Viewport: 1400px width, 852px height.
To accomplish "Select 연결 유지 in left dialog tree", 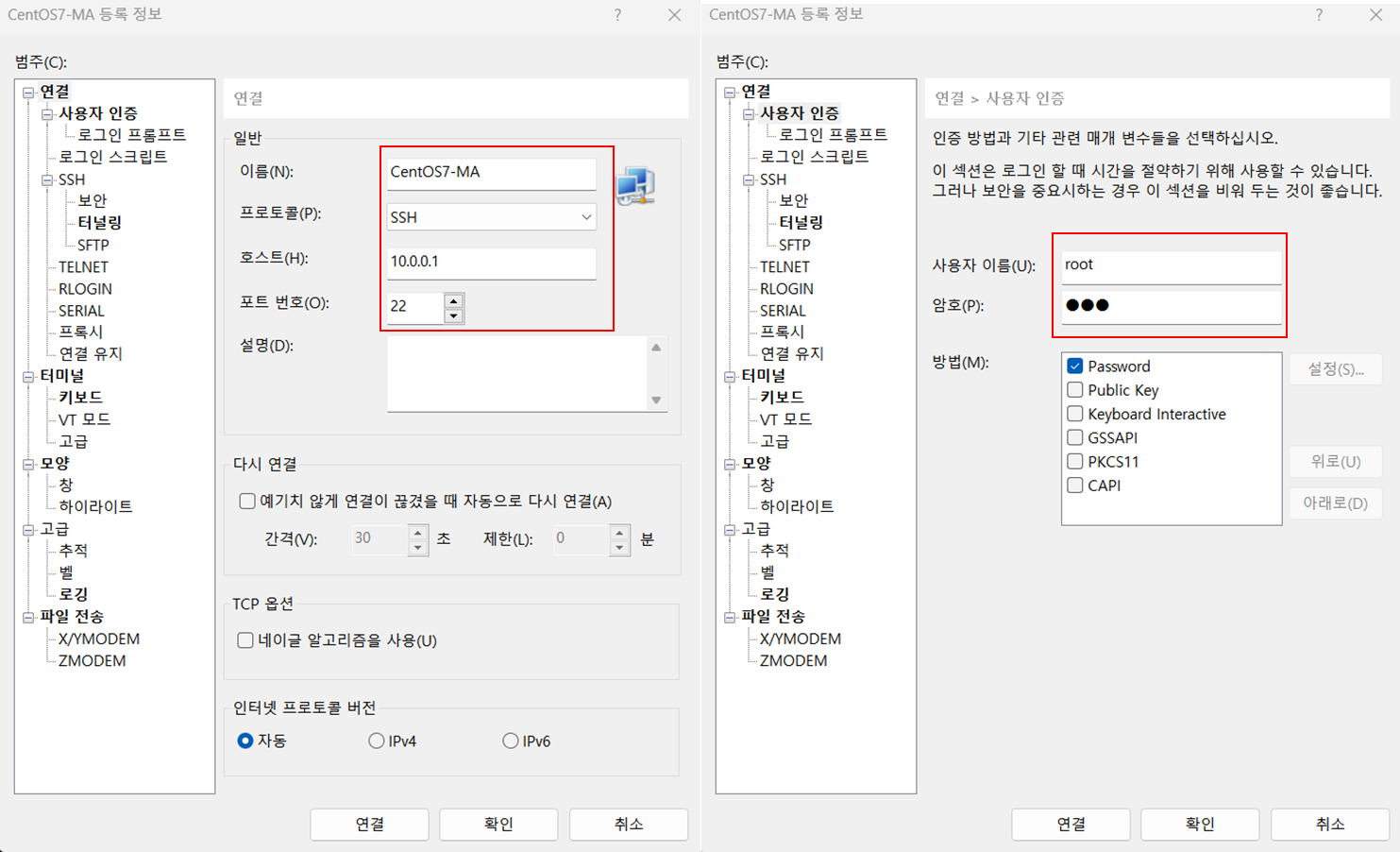I will click(x=91, y=354).
